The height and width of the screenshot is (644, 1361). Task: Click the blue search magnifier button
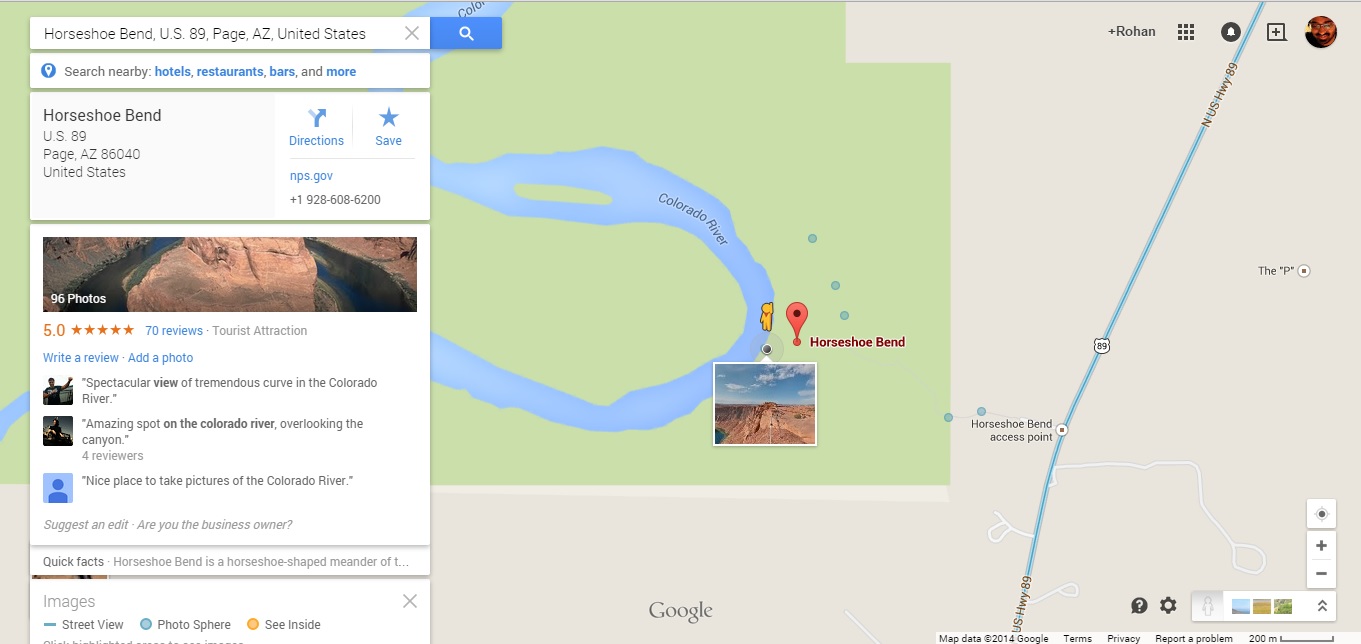(x=466, y=33)
